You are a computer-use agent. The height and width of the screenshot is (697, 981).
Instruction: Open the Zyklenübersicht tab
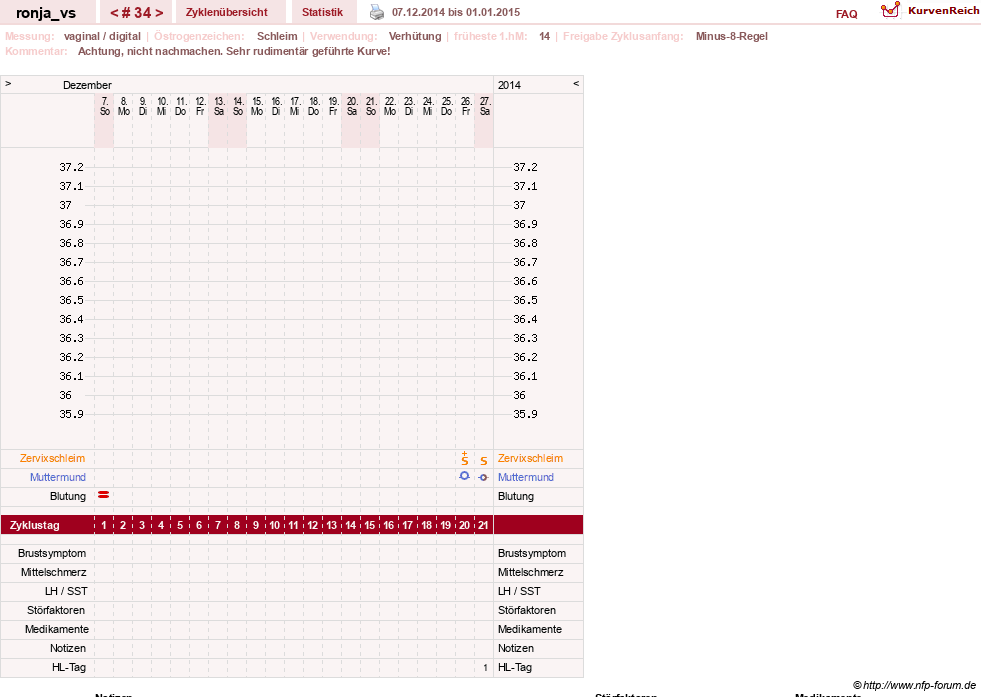pyautogui.click(x=226, y=12)
